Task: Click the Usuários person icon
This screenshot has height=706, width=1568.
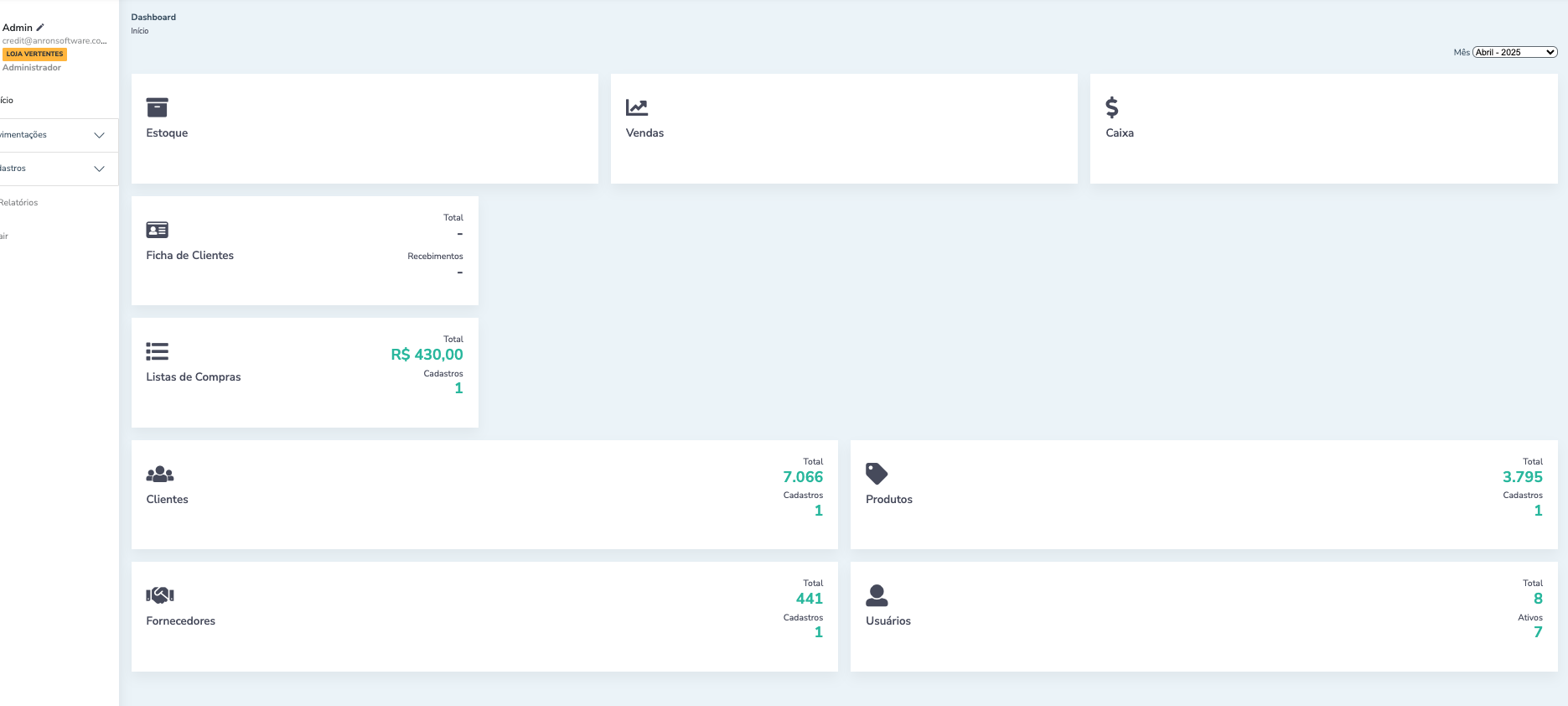Action: (x=877, y=595)
